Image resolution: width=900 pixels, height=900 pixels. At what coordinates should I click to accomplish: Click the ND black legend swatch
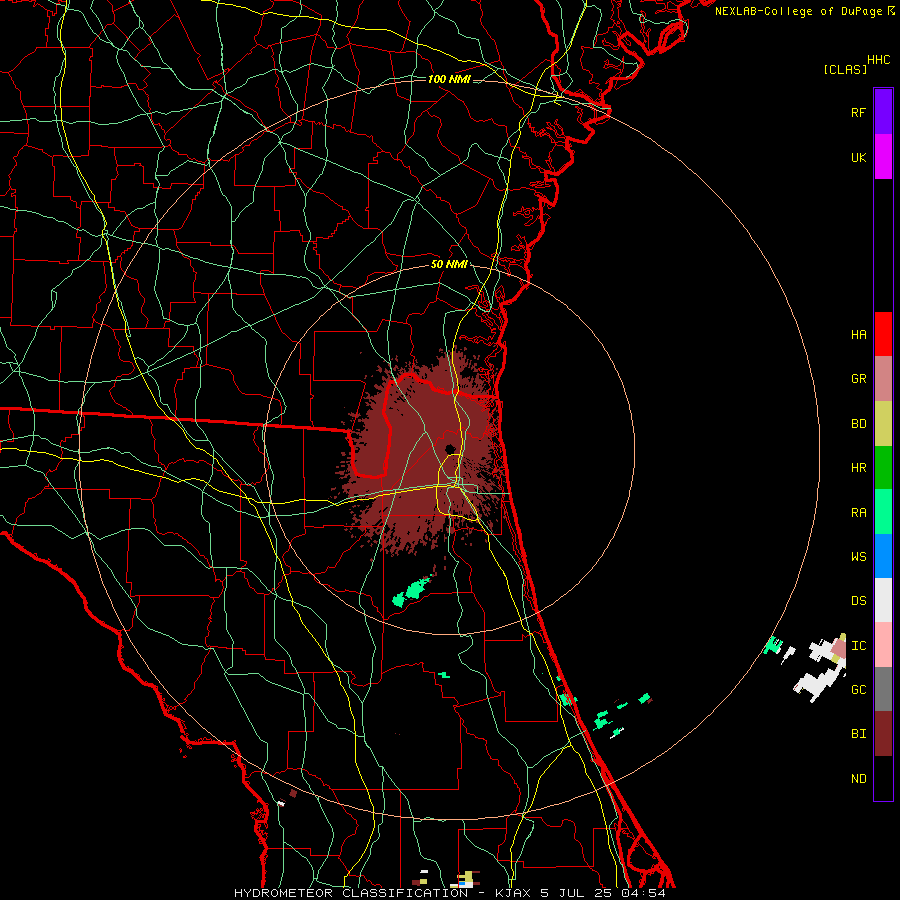pos(883,778)
